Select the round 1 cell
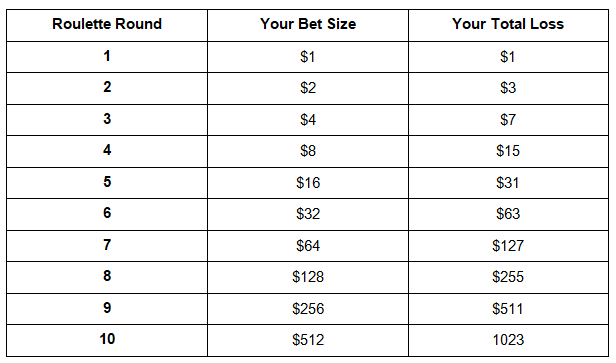Viewport: 616px width, 363px height. pos(107,57)
